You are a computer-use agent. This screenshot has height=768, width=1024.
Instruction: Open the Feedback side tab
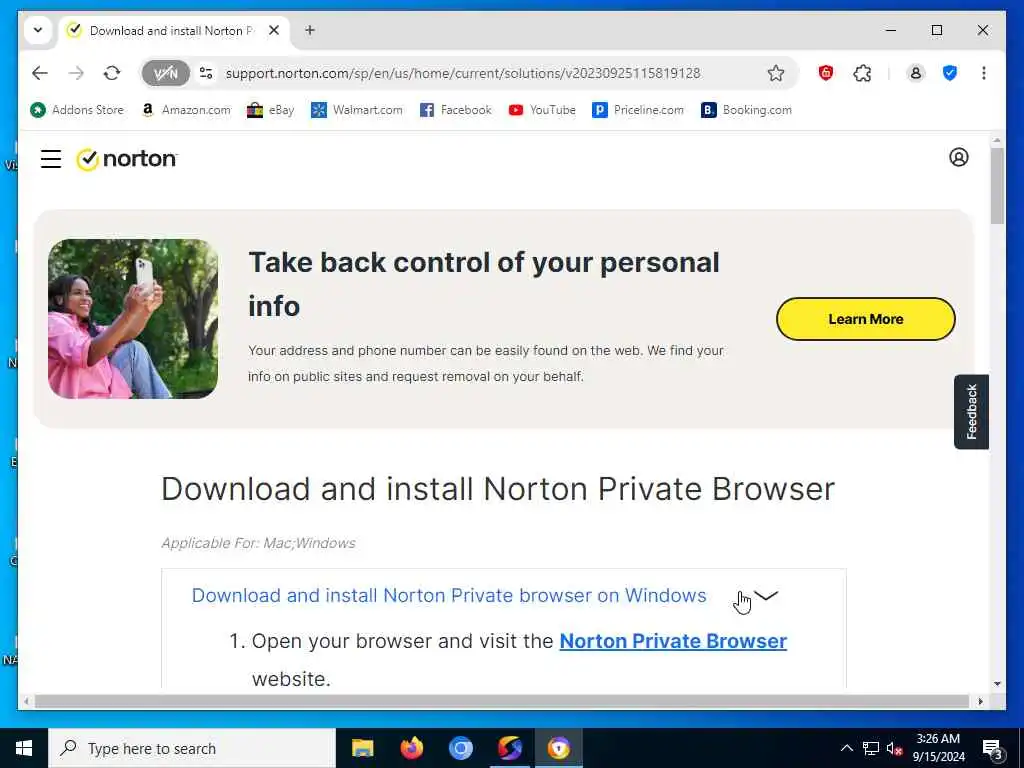coord(971,411)
